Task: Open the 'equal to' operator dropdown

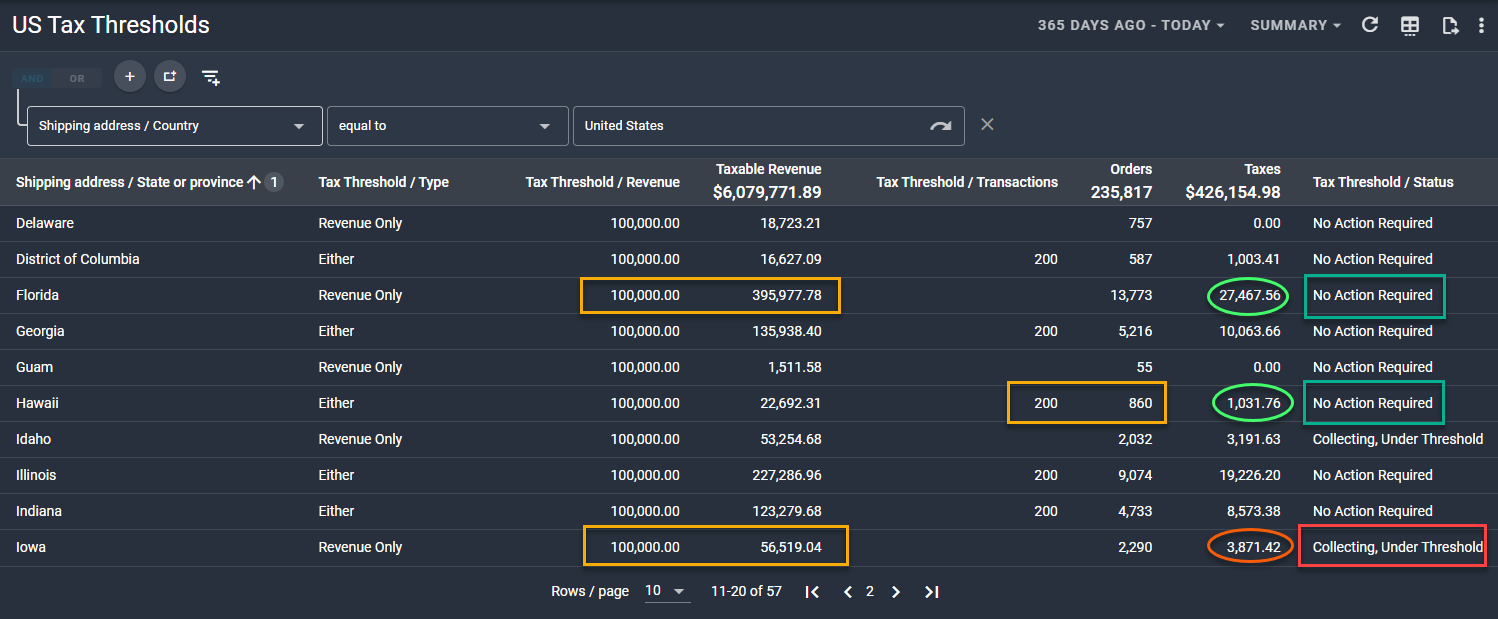Action: pyautogui.click(x=448, y=126)
